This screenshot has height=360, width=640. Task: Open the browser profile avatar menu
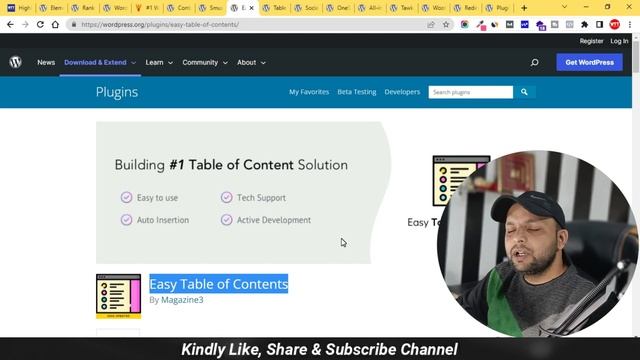tap(614, 24)
